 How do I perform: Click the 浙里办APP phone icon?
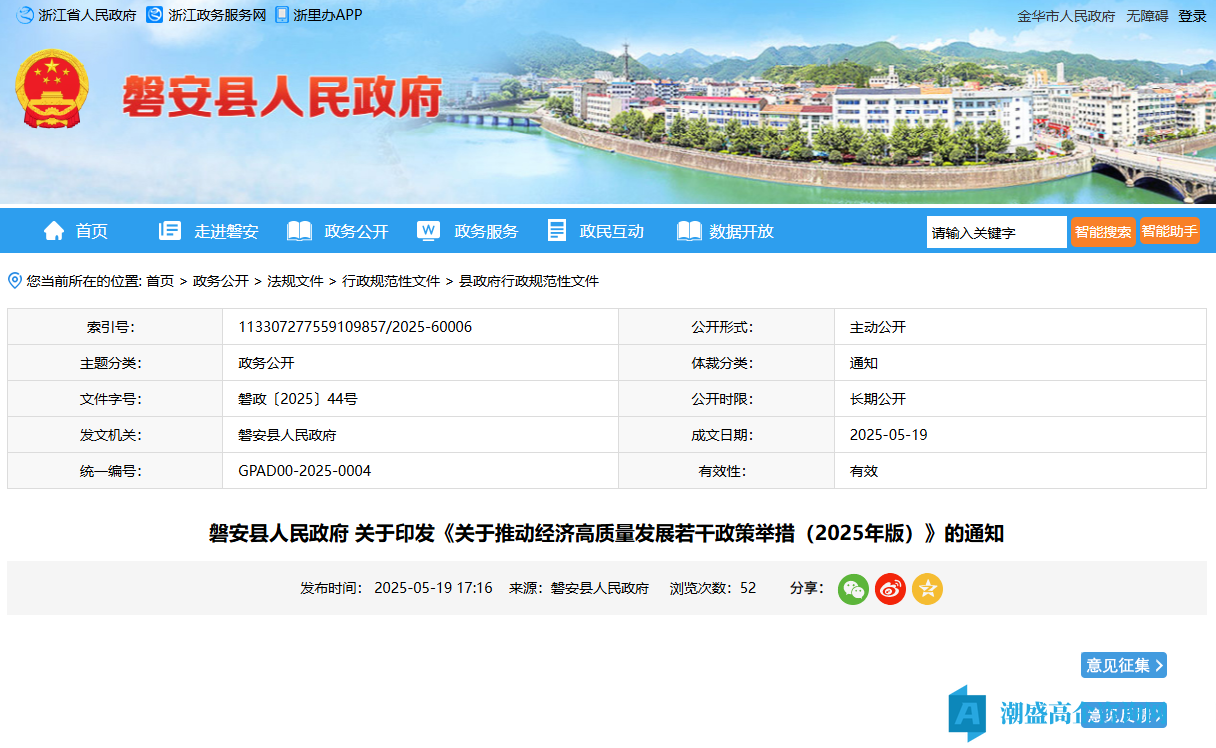[282, 15]
